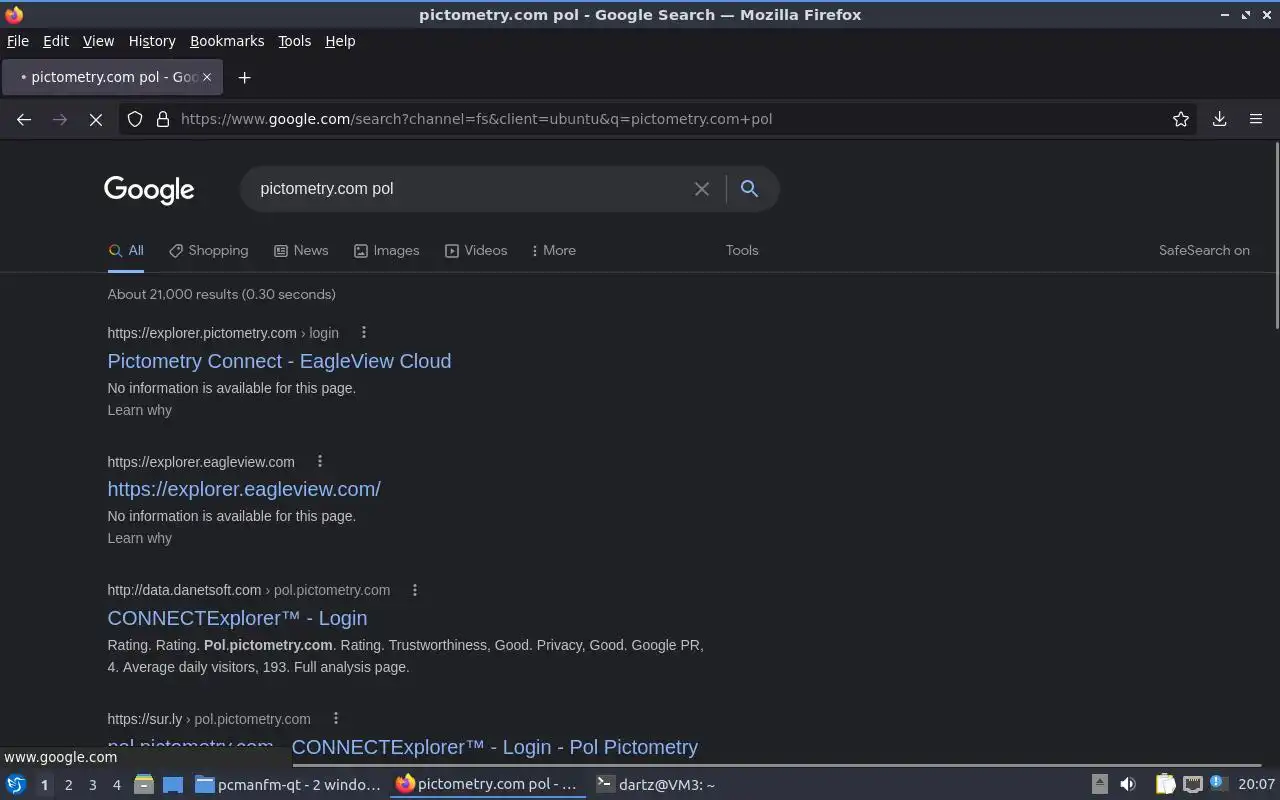Open SafeSearch on settings
This screenshot has width=1280, height=800.
click(x=1204, y=251)
